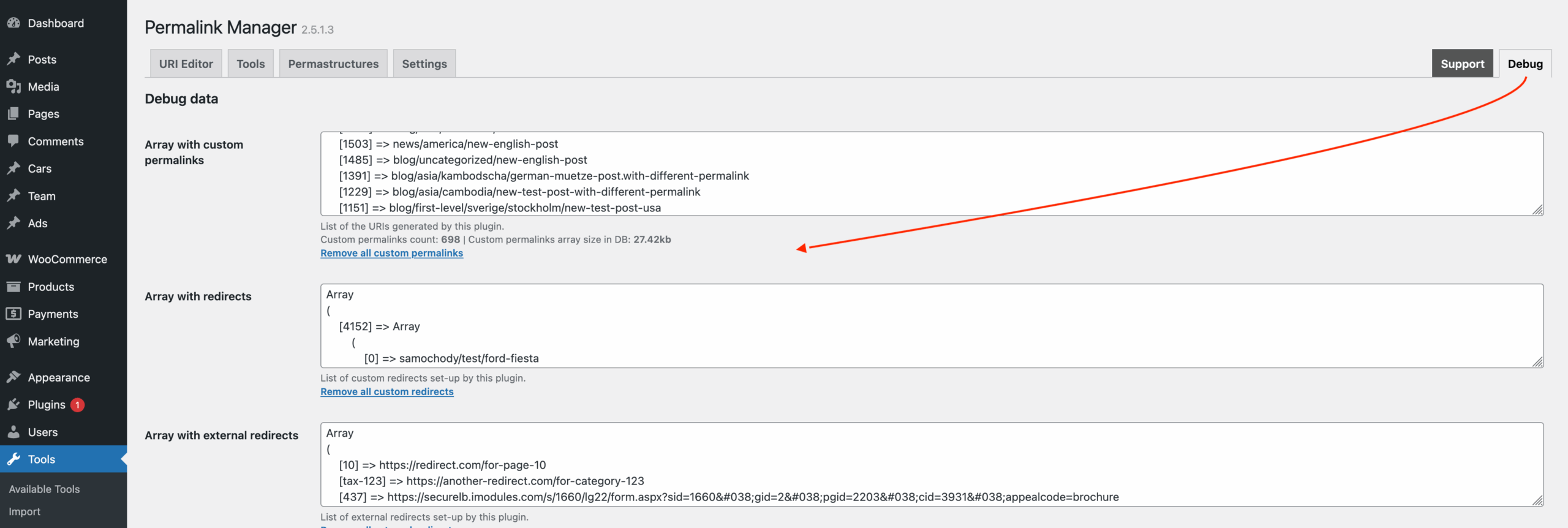The image size is (1568, 528).
Task: Select the Debug tab
Action: [x=1525, y=64]
